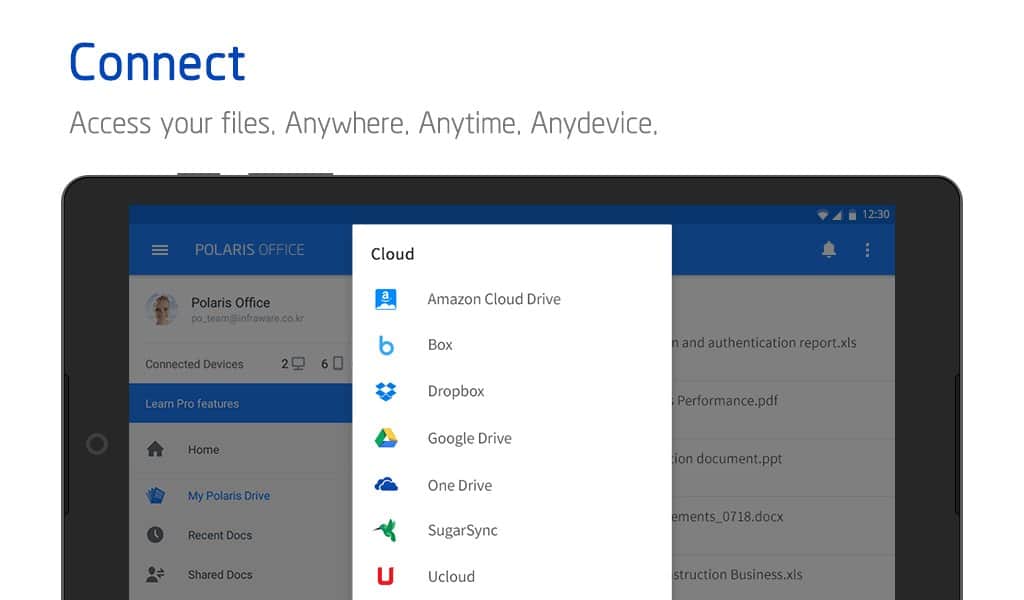Open Recent Docs in sidebar
Viewport: 1024px width, 600px height.
tap(219, 535)
